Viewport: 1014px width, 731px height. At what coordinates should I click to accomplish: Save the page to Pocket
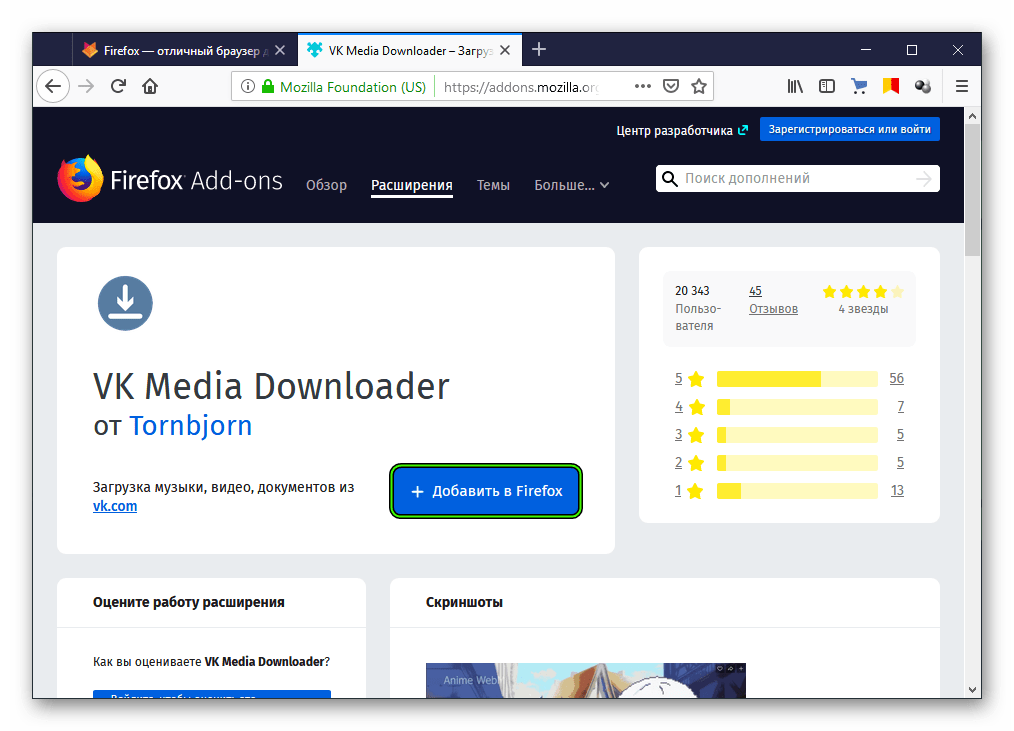(671, 86)
